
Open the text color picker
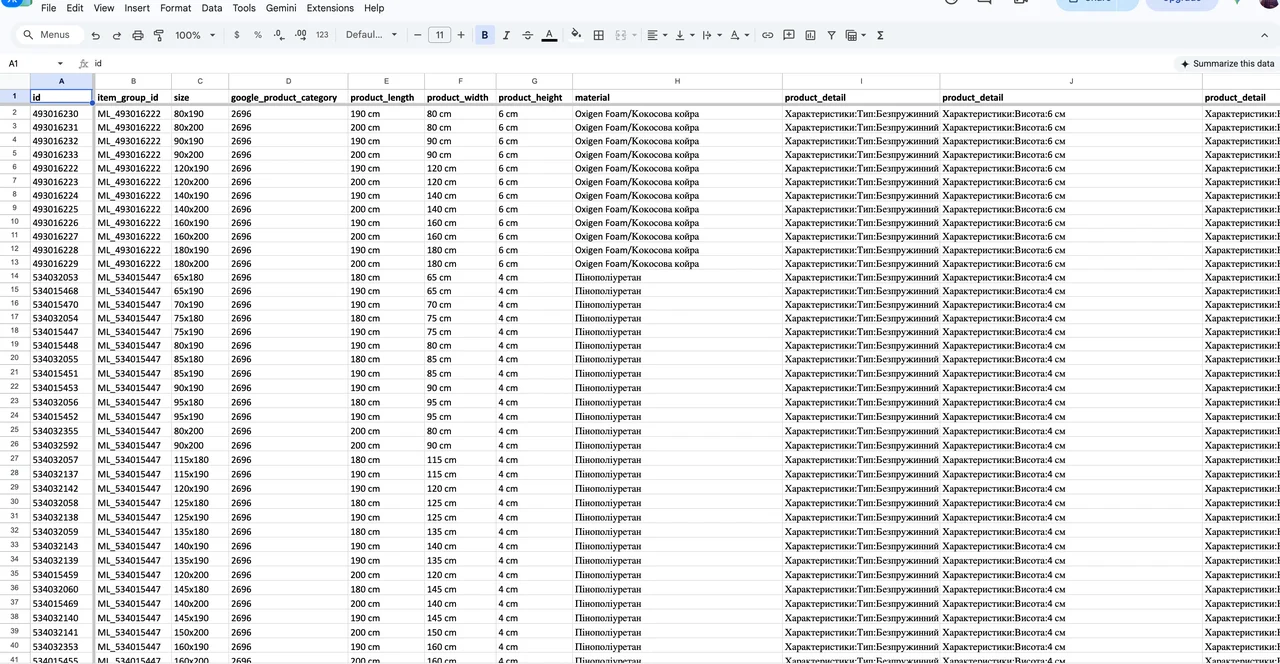click(x=549, y=35)
